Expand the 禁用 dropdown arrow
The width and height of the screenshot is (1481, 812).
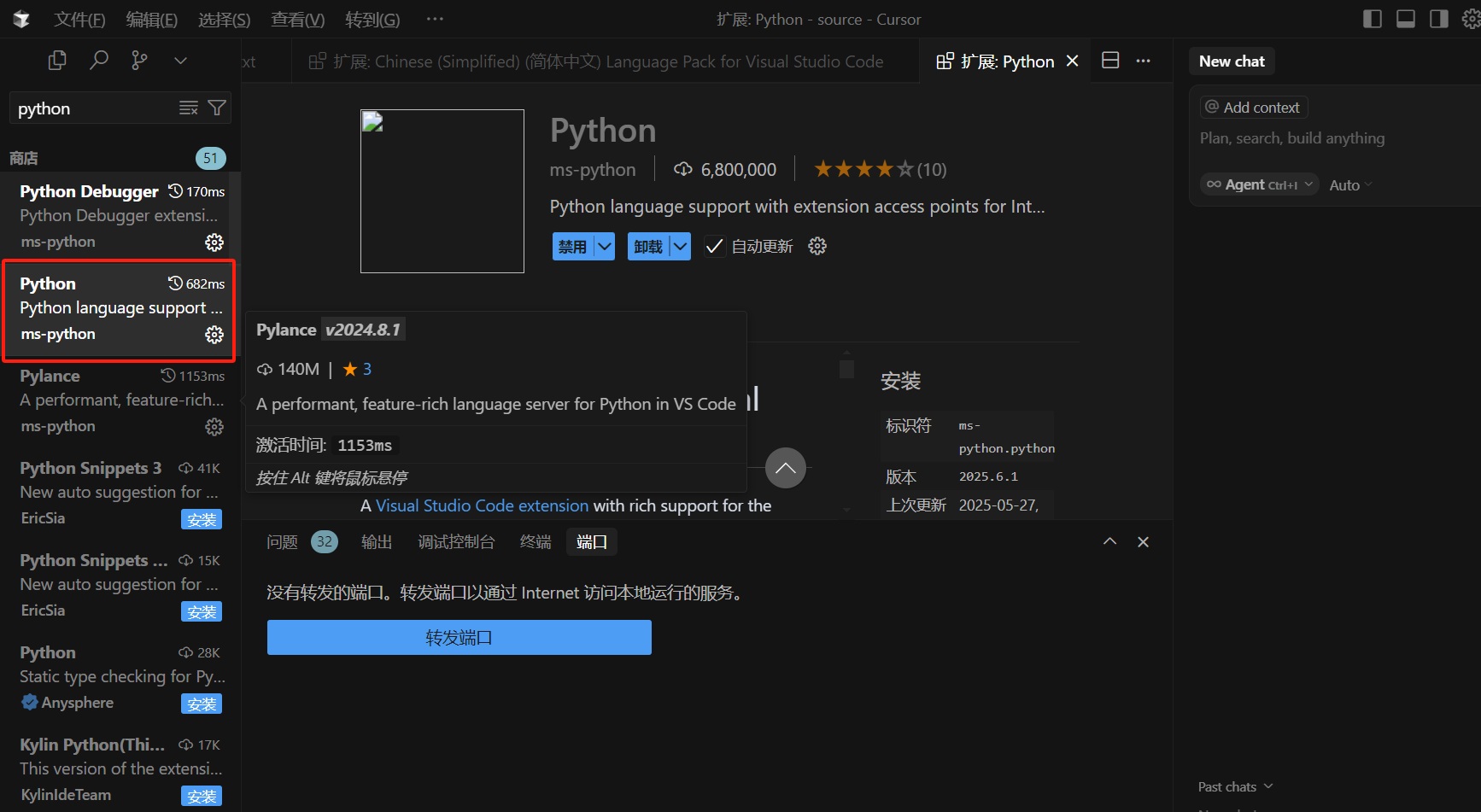605,247
